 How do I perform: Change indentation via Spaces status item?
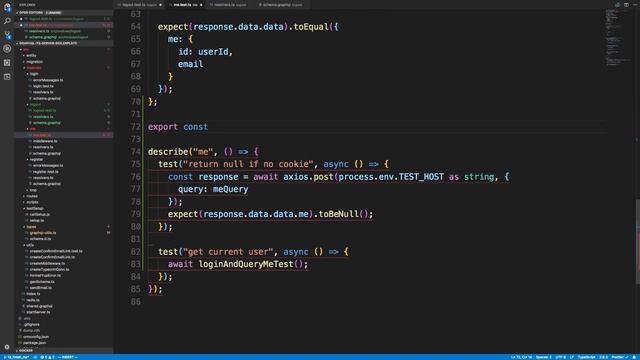543,357
